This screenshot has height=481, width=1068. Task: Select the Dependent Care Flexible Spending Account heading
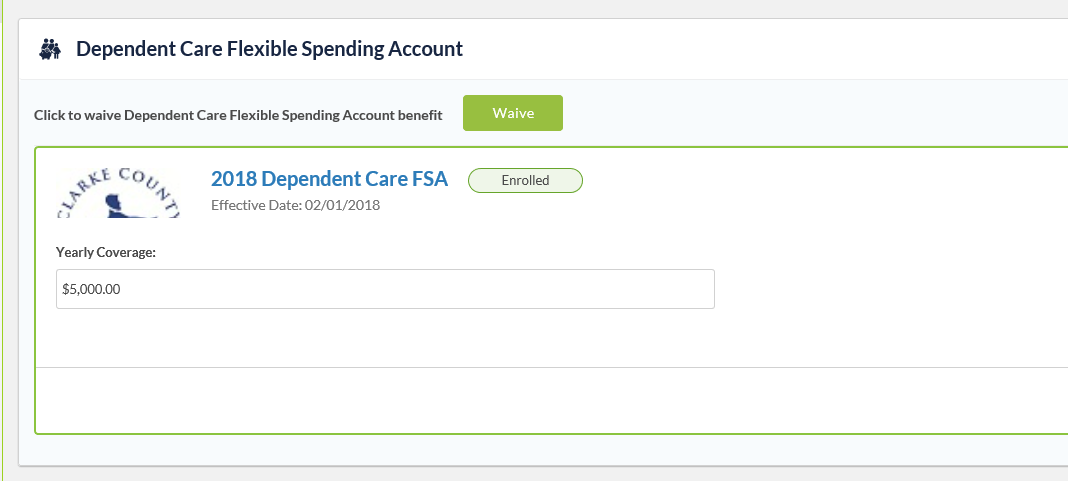[x=270, y=49]
